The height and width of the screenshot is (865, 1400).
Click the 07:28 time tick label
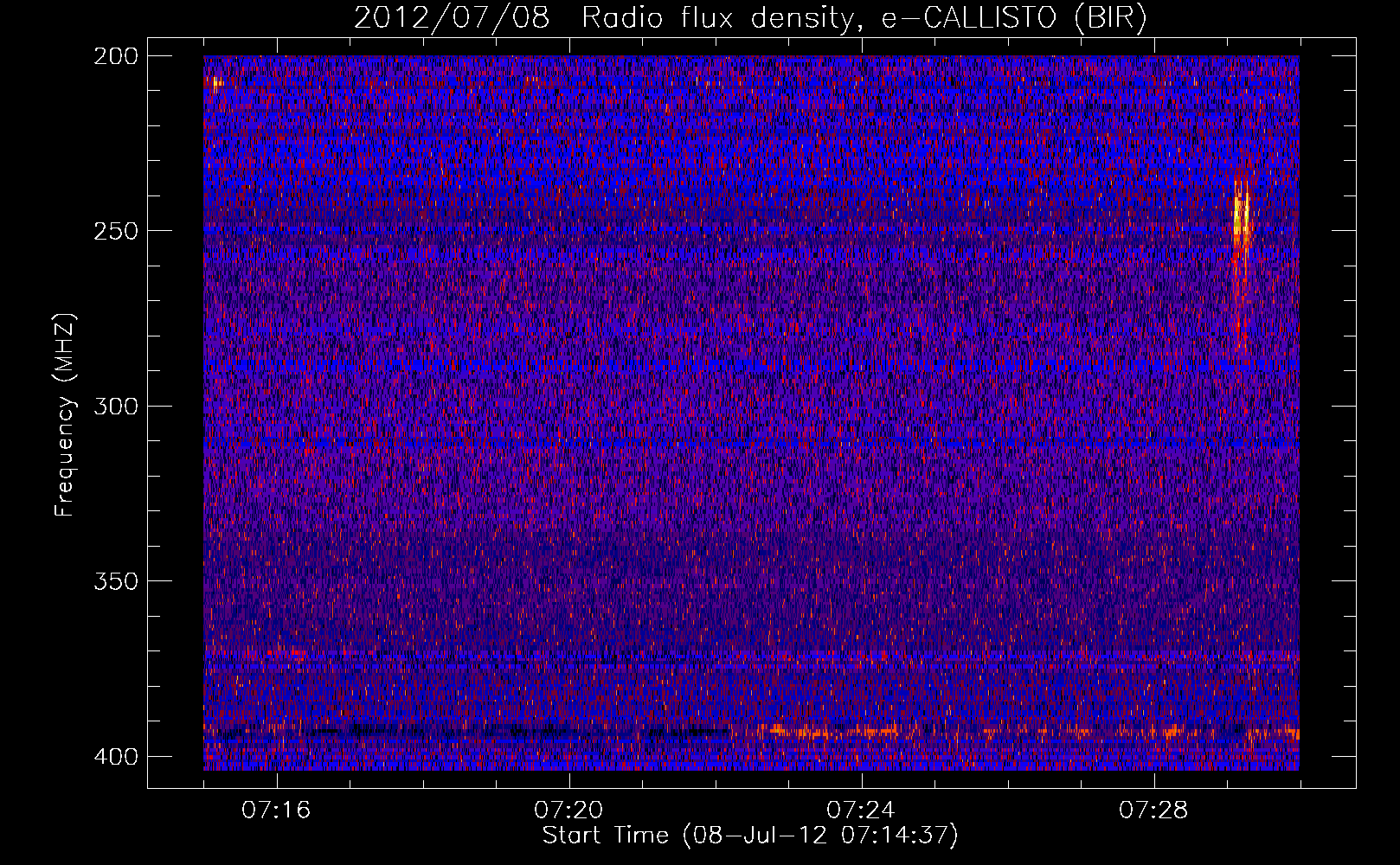pyautogui.click(x=1153, y=811)
